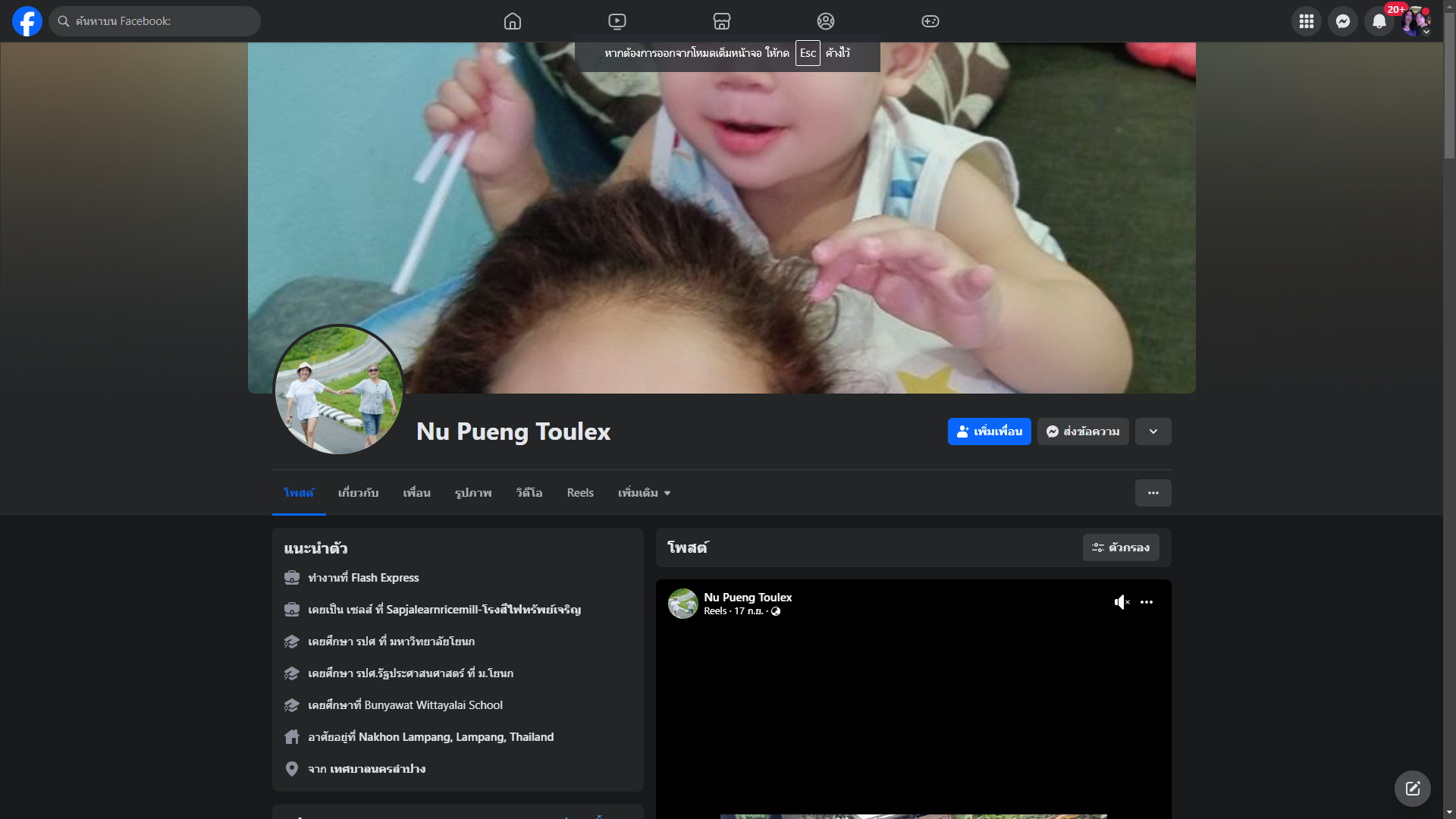
Task: Open the Gaming icon
Action: (930, 21)
